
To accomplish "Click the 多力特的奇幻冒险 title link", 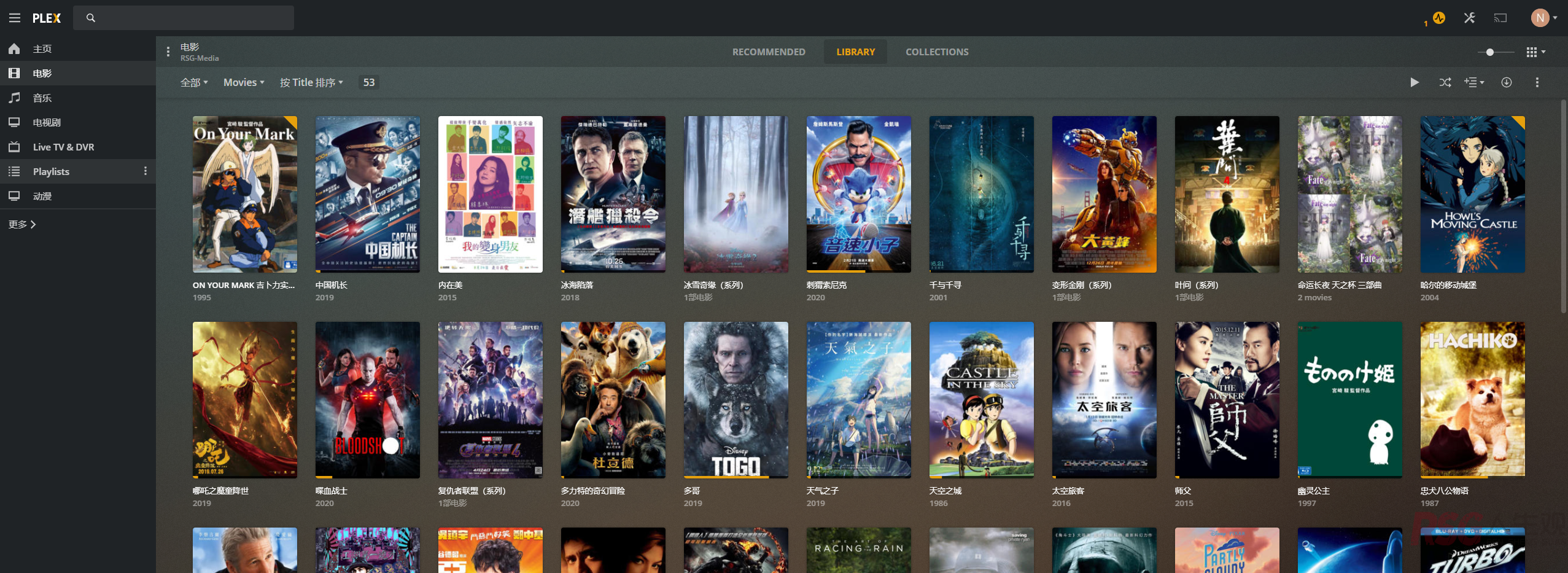I will (593, 491).
